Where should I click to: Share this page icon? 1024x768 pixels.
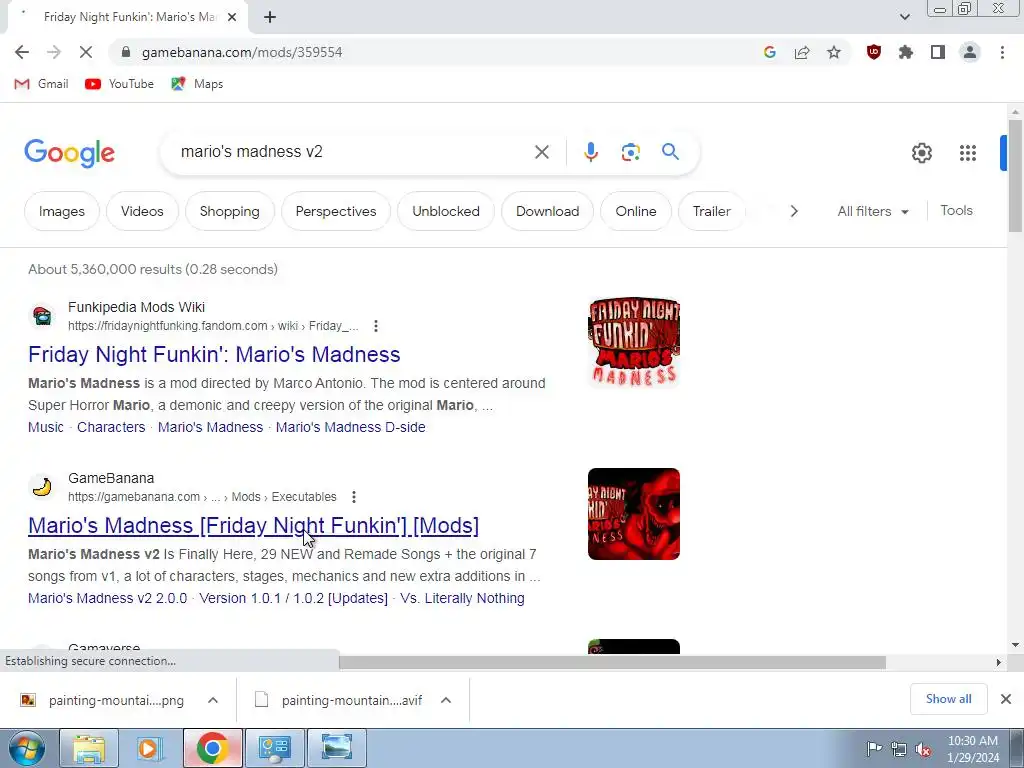(802, 52)
